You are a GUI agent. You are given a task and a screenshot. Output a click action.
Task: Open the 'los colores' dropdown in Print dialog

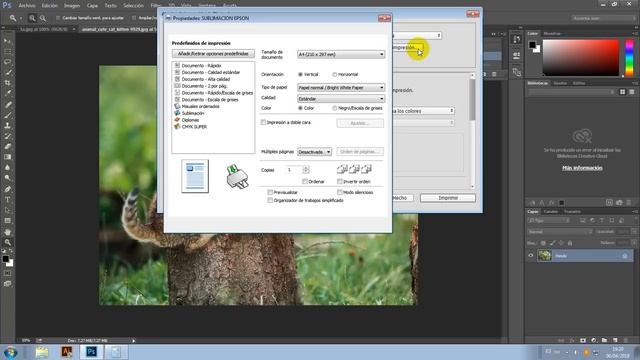tap(423, 111)
